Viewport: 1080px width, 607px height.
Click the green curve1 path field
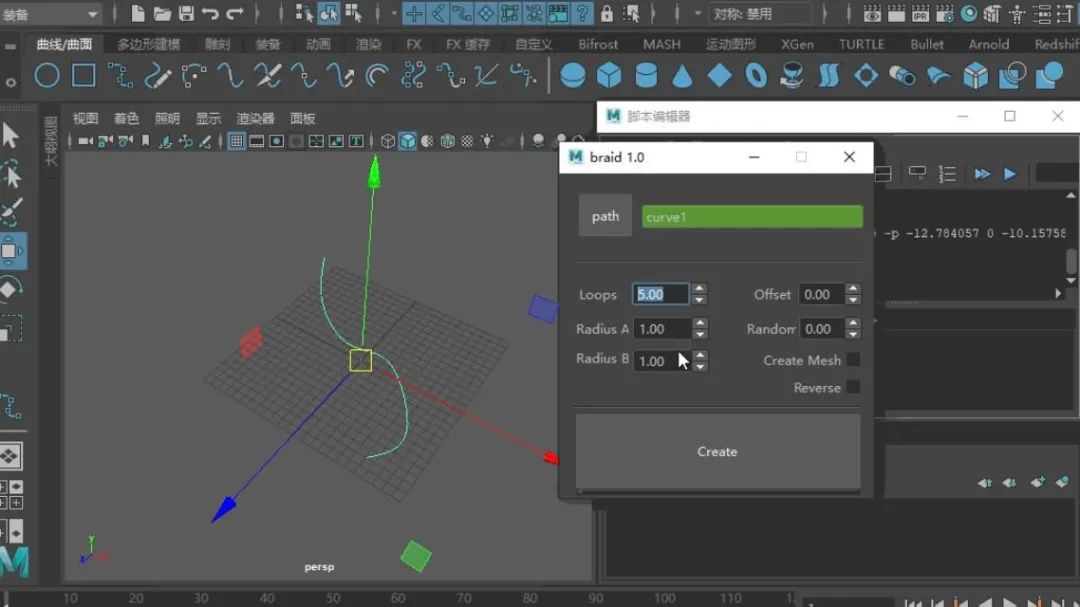coord(752,217)
